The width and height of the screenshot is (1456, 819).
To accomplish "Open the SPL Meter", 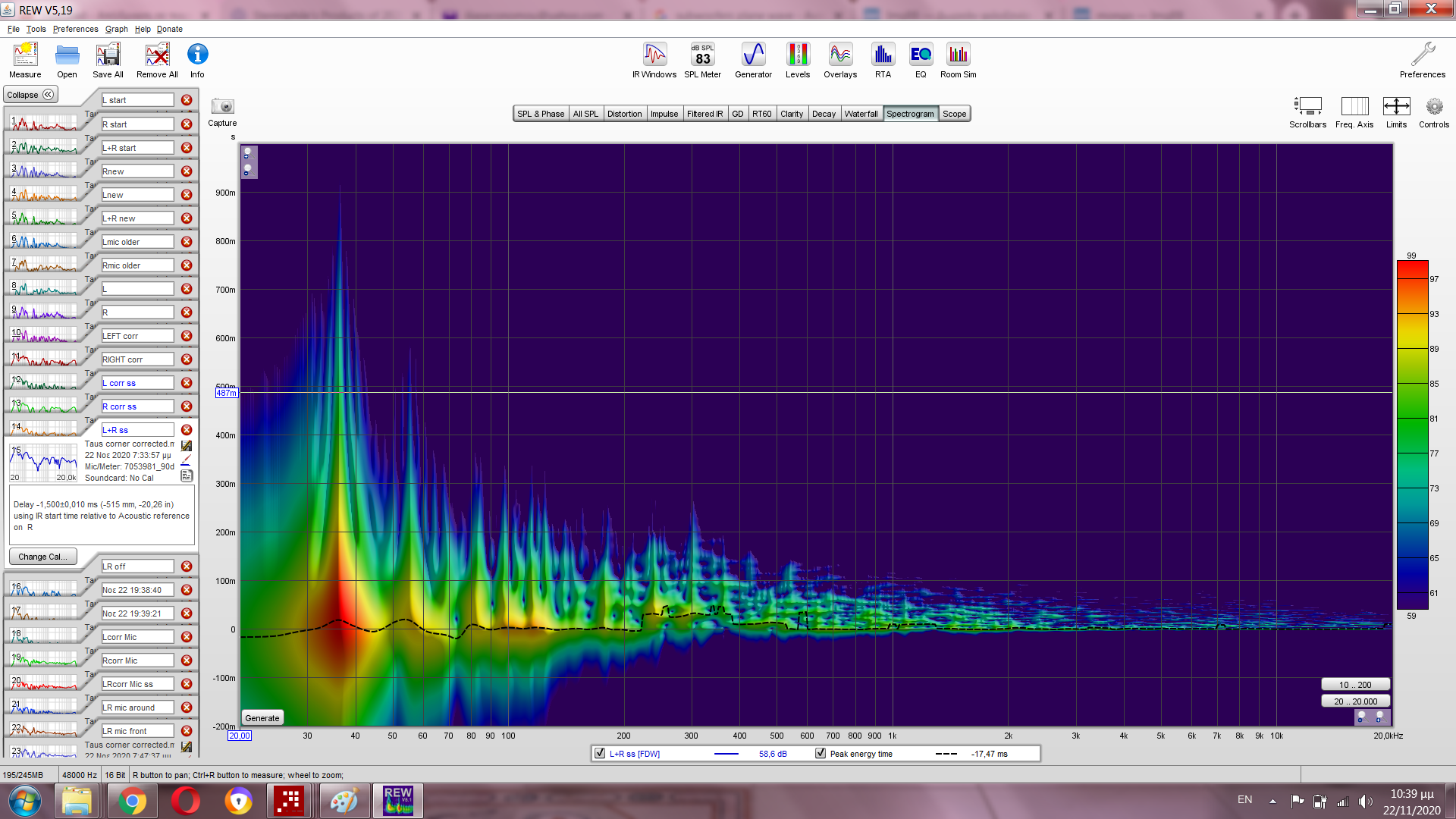I will (702, 61).
